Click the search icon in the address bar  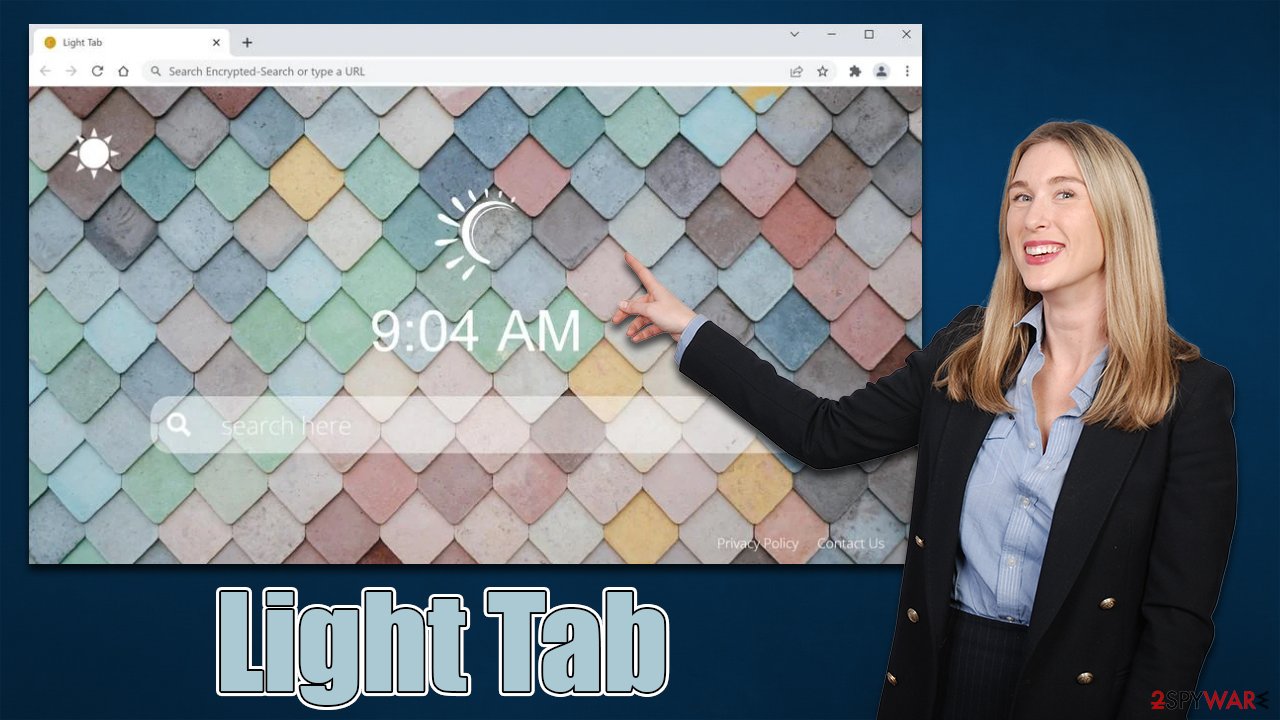click(x=157, y=71)
